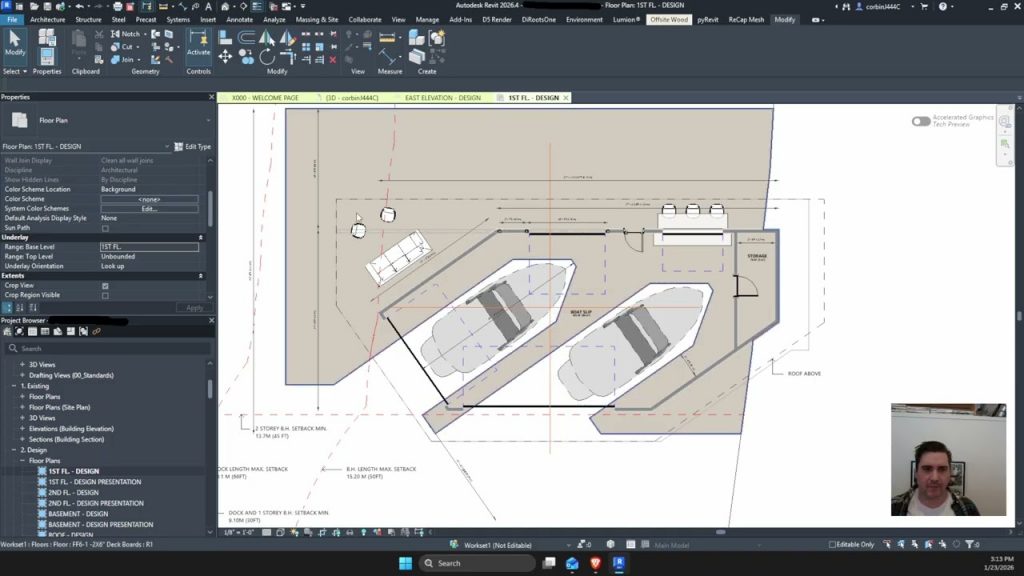Viewport: 1024px width, 576px height.
Task: Switch to the EAST ELEVATION - DESIGN tab
Action: (441, 98)
